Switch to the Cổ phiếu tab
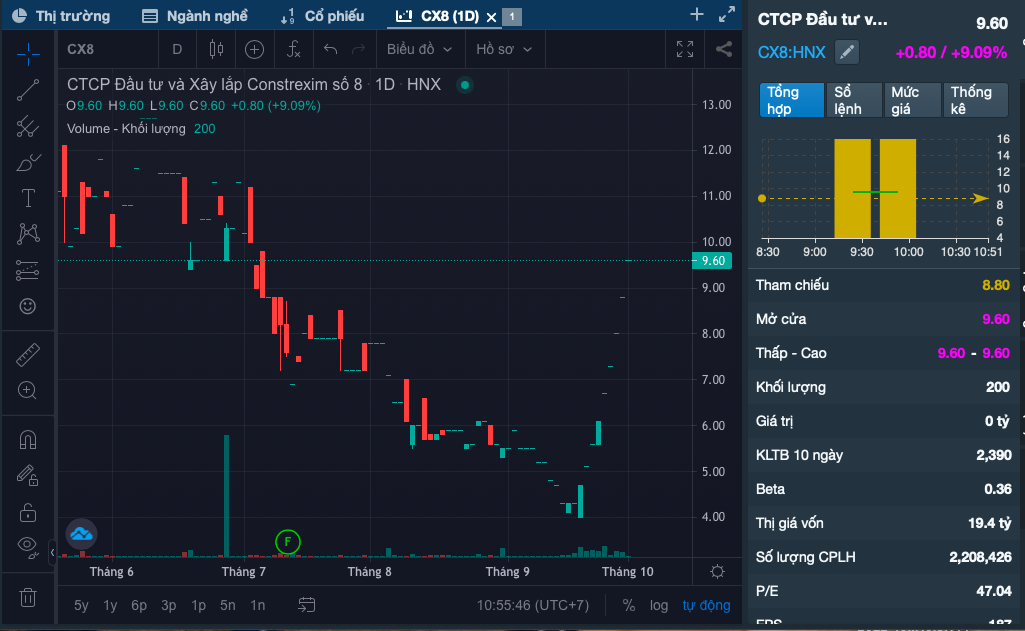The height and width of the screenshot is (631, 1025). click(322, 16)
